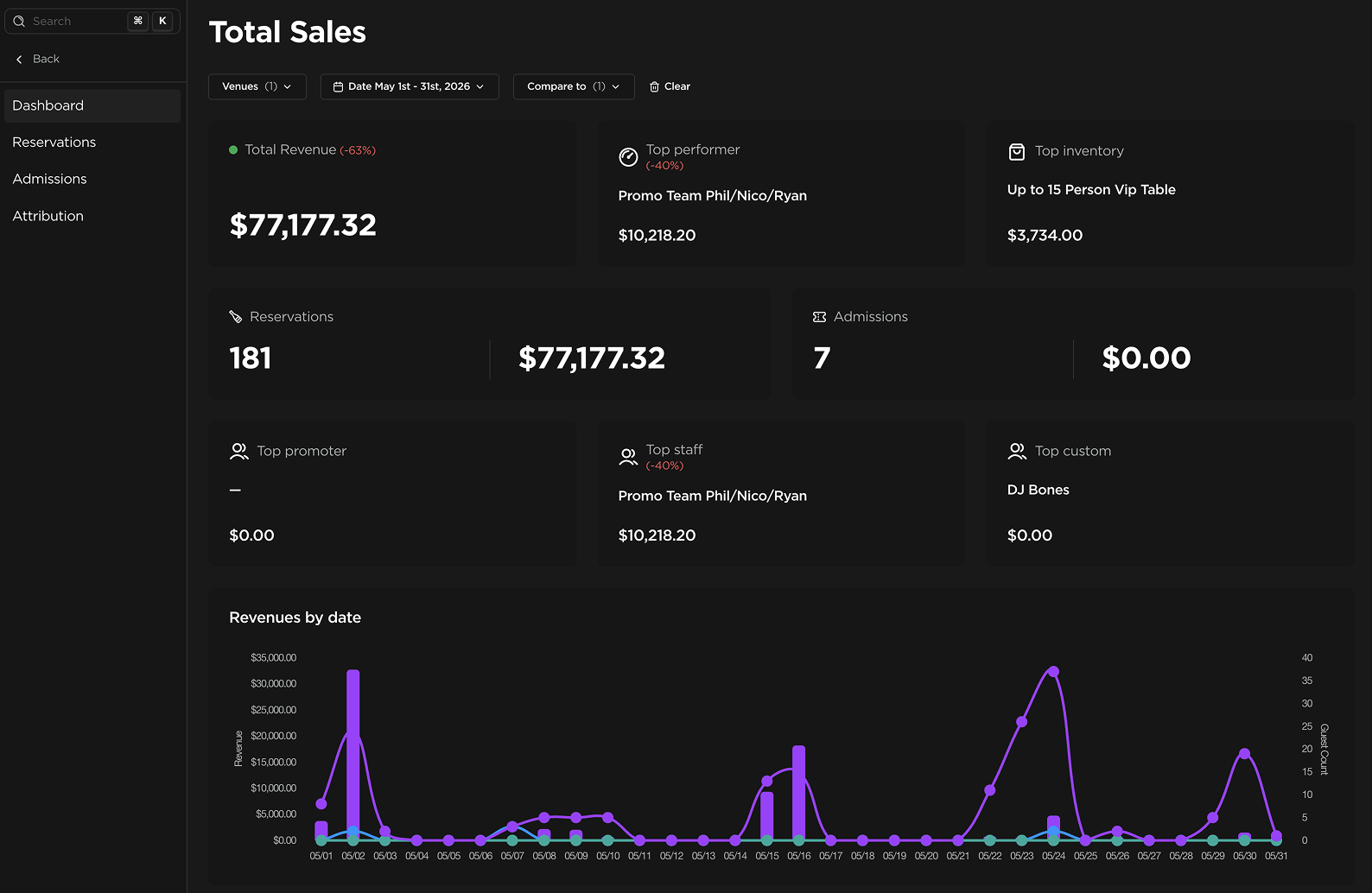
Task: Click the 05/31 date axis label
Action: tap(1276, 856)
